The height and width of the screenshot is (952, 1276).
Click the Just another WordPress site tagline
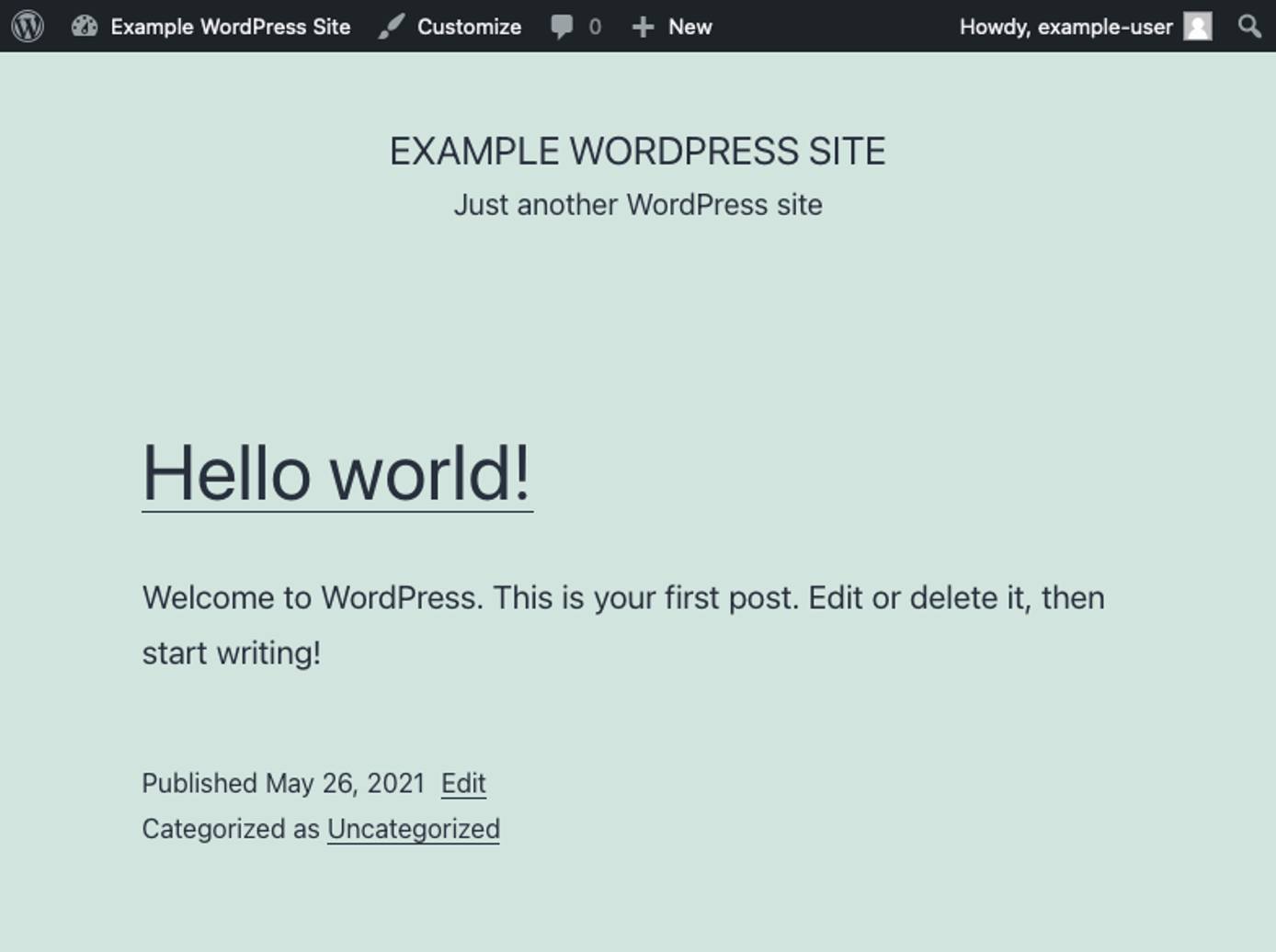[x=638, y=204]
